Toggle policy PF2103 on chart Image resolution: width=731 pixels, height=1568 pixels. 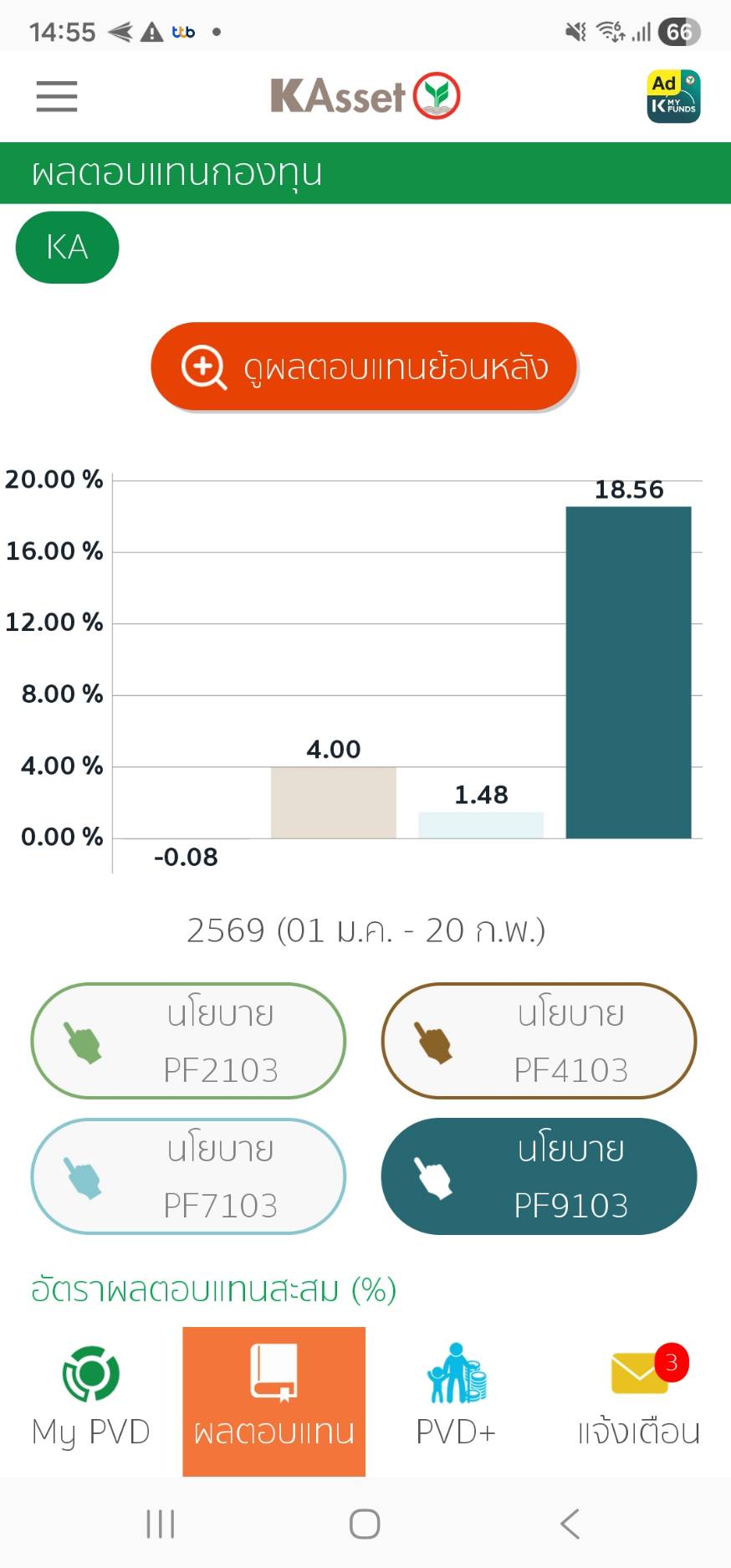click(x=188, y=1041)
